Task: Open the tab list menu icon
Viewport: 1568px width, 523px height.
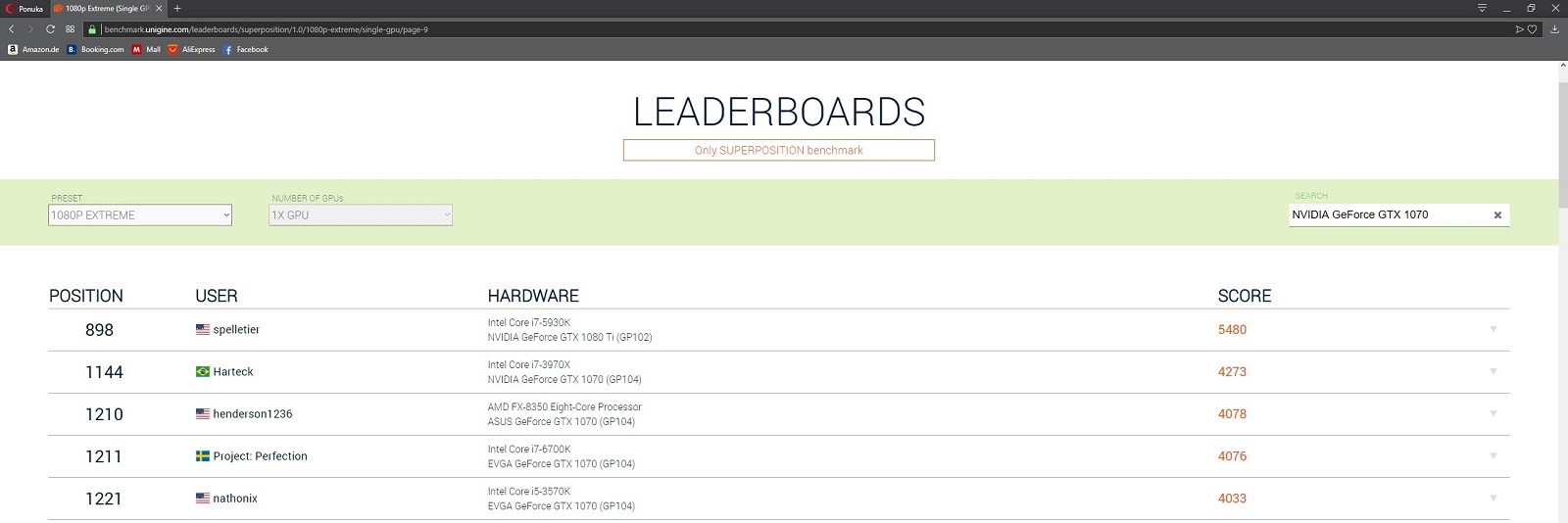Action: click(x=1482, y=8)
